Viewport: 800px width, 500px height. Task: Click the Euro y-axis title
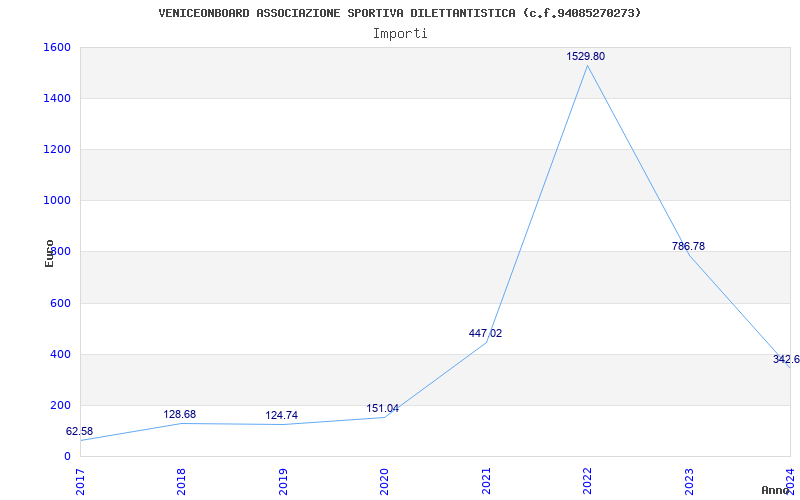(x=49, y=254)
